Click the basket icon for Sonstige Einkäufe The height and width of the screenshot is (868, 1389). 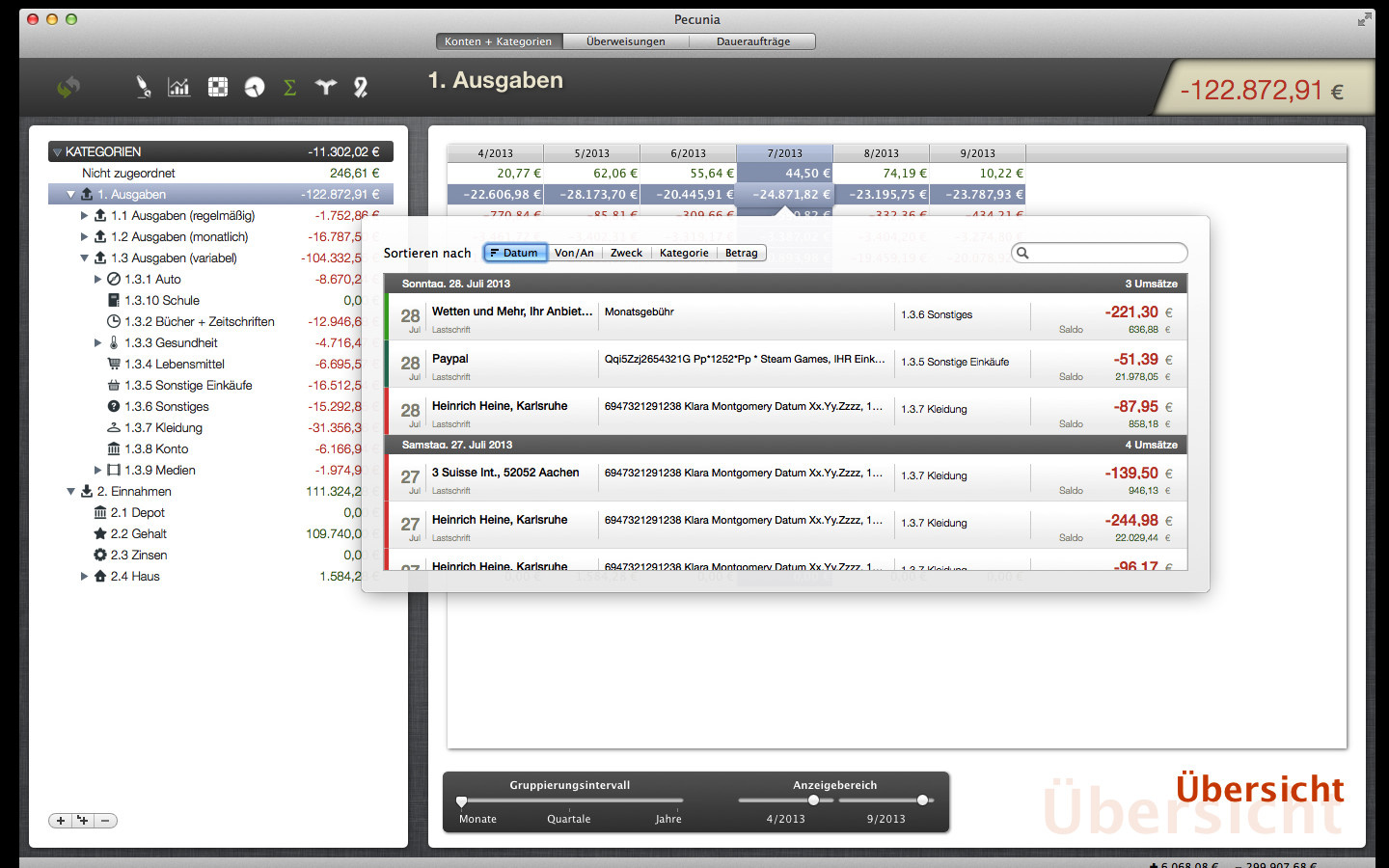(114, 385)
